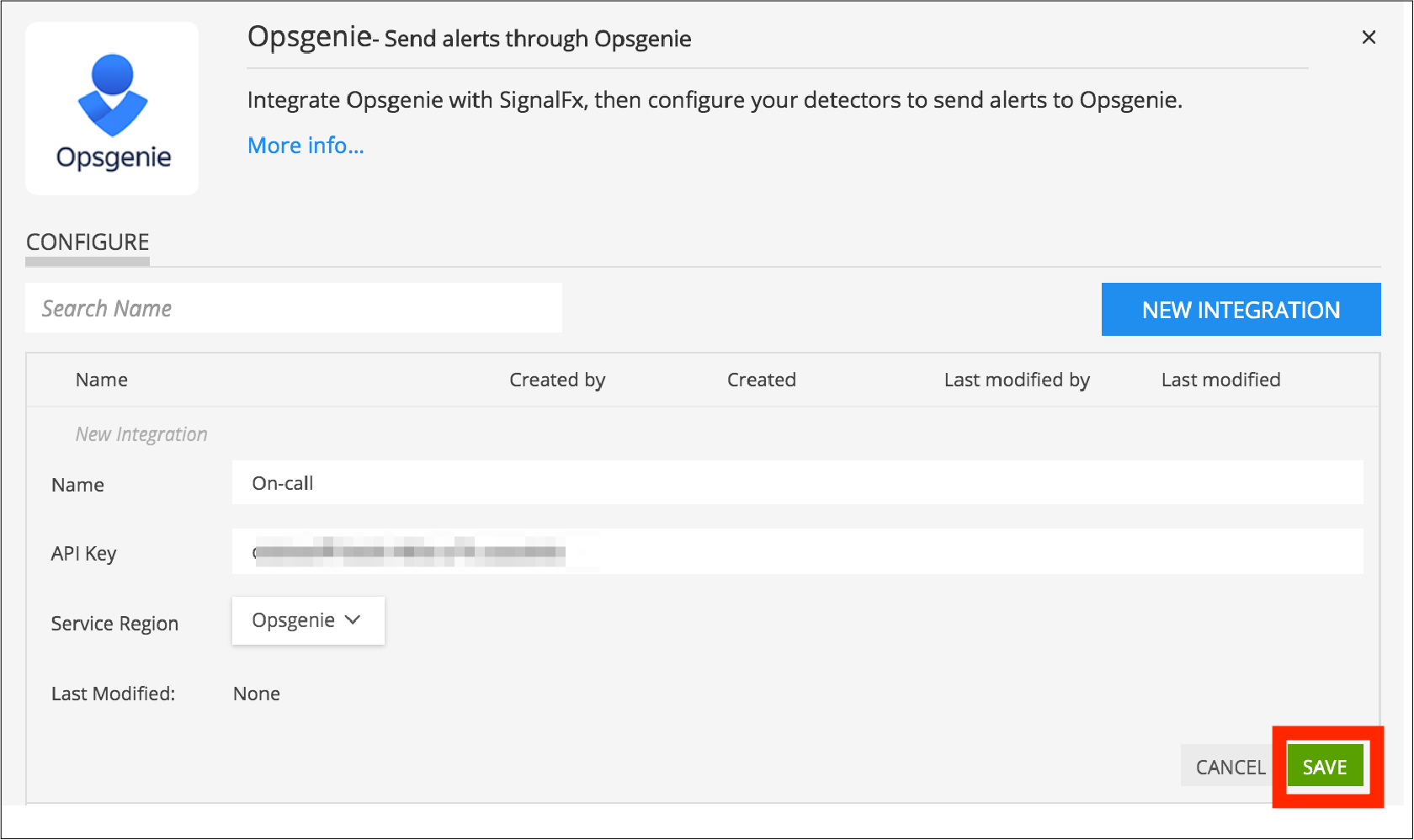Sort by the Created column header

pos(762,380)
